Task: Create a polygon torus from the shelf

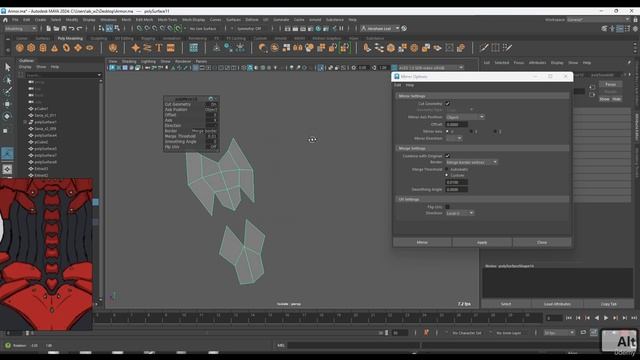Action: [66, 48]
